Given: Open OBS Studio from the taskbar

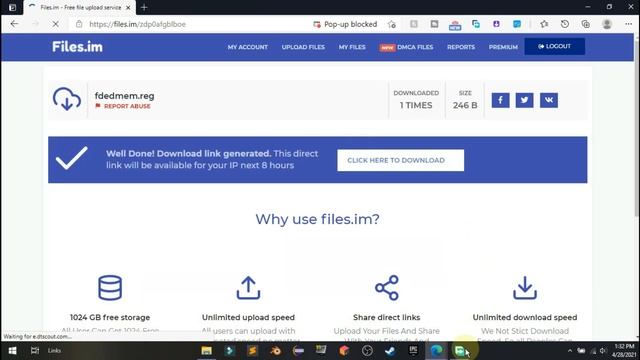Looking at the screenshot, I should point(367,351).
